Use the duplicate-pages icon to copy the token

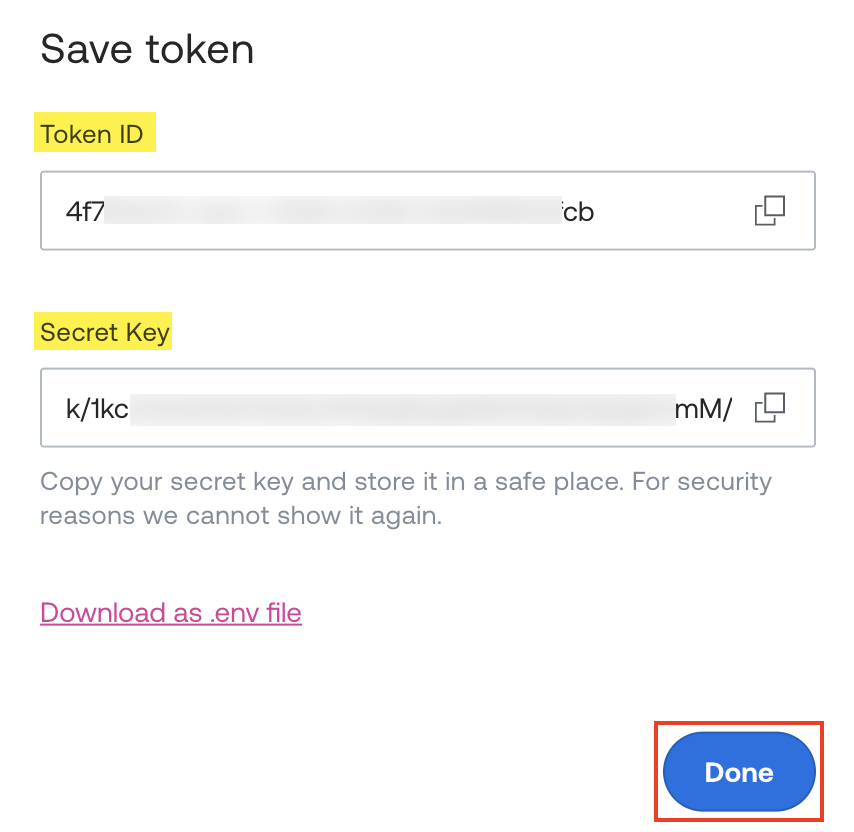769,210
